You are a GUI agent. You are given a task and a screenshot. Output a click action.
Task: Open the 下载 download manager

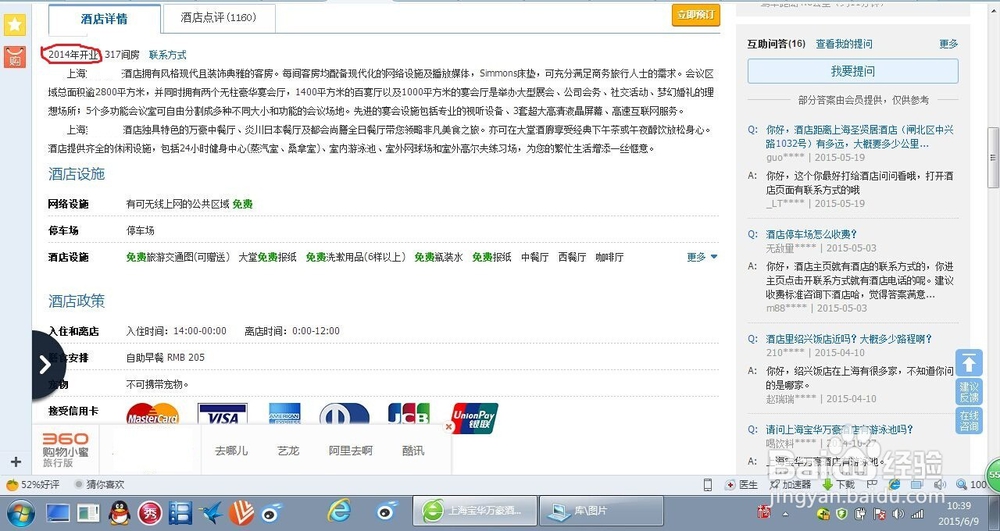point(839,484)
